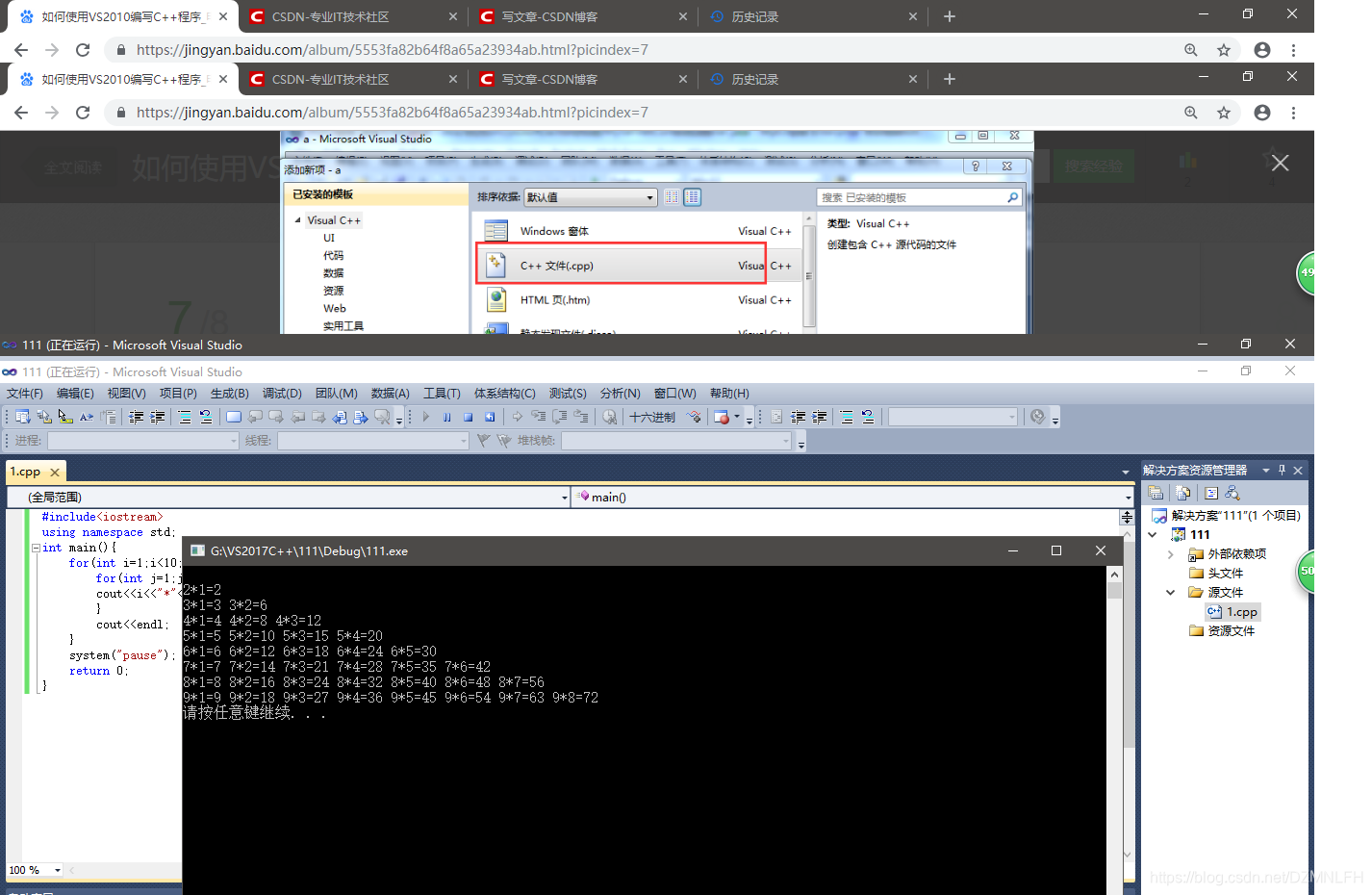Viewport: 1372px width, 895px height.
Task: Click the Quick Info toolbar icon
Action: click(x=65, y=417)
